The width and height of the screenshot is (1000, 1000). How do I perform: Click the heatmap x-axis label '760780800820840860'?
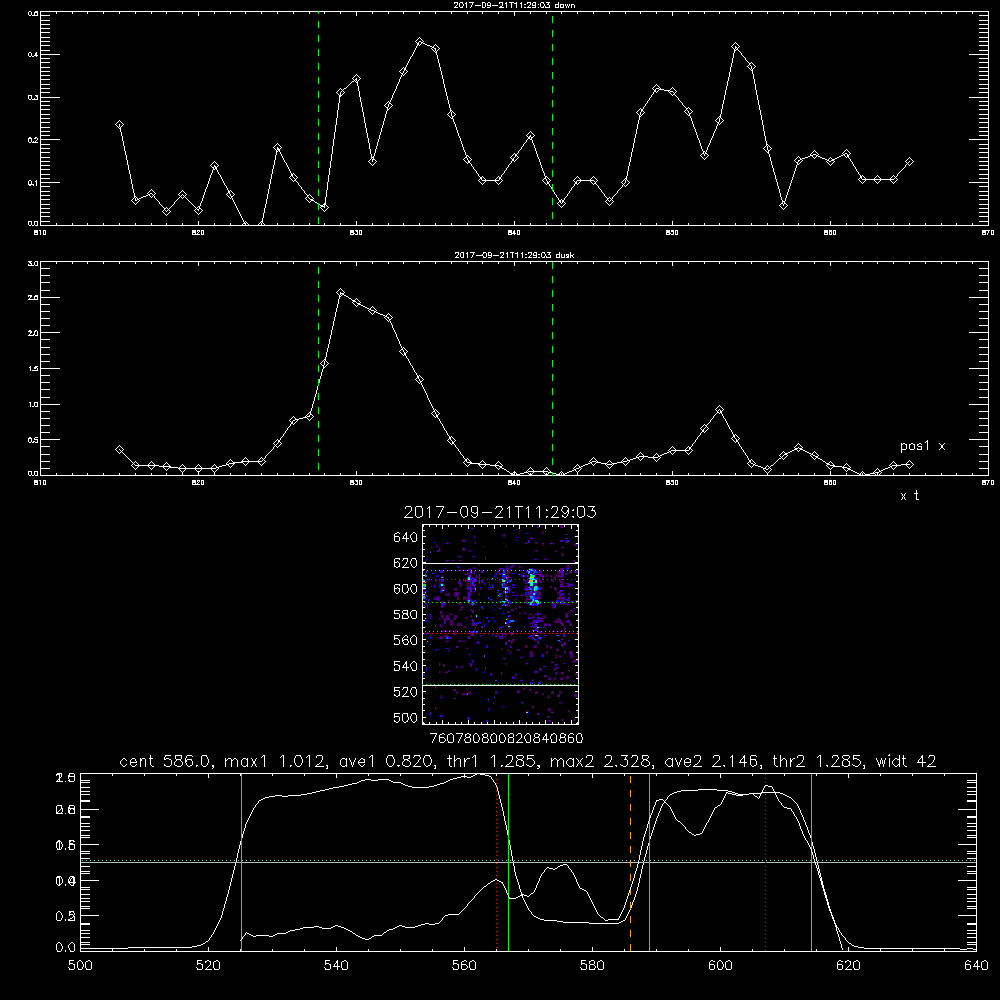tap(506, 738)
